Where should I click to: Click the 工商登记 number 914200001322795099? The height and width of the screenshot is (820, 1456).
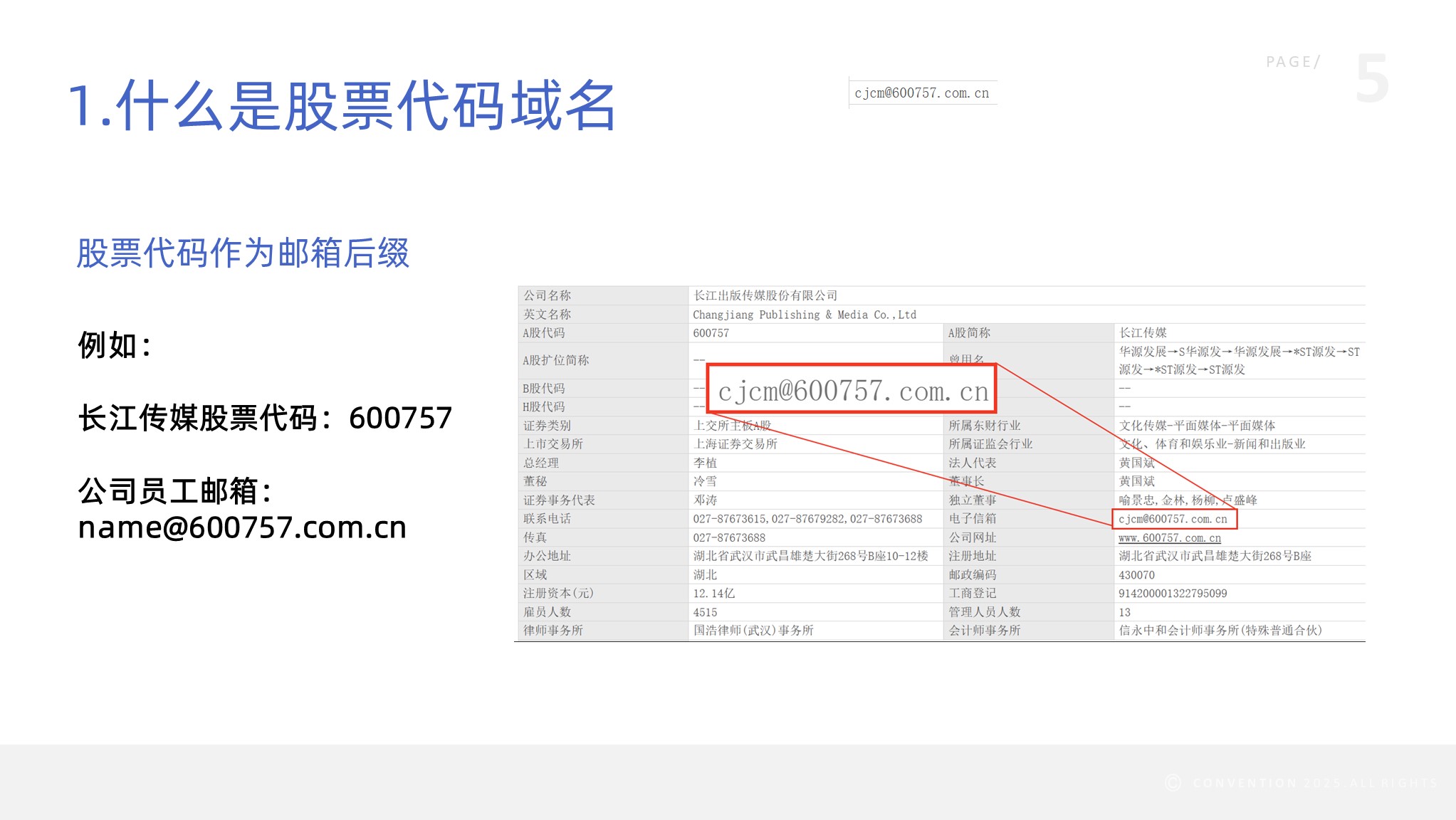click(1173, 594)
